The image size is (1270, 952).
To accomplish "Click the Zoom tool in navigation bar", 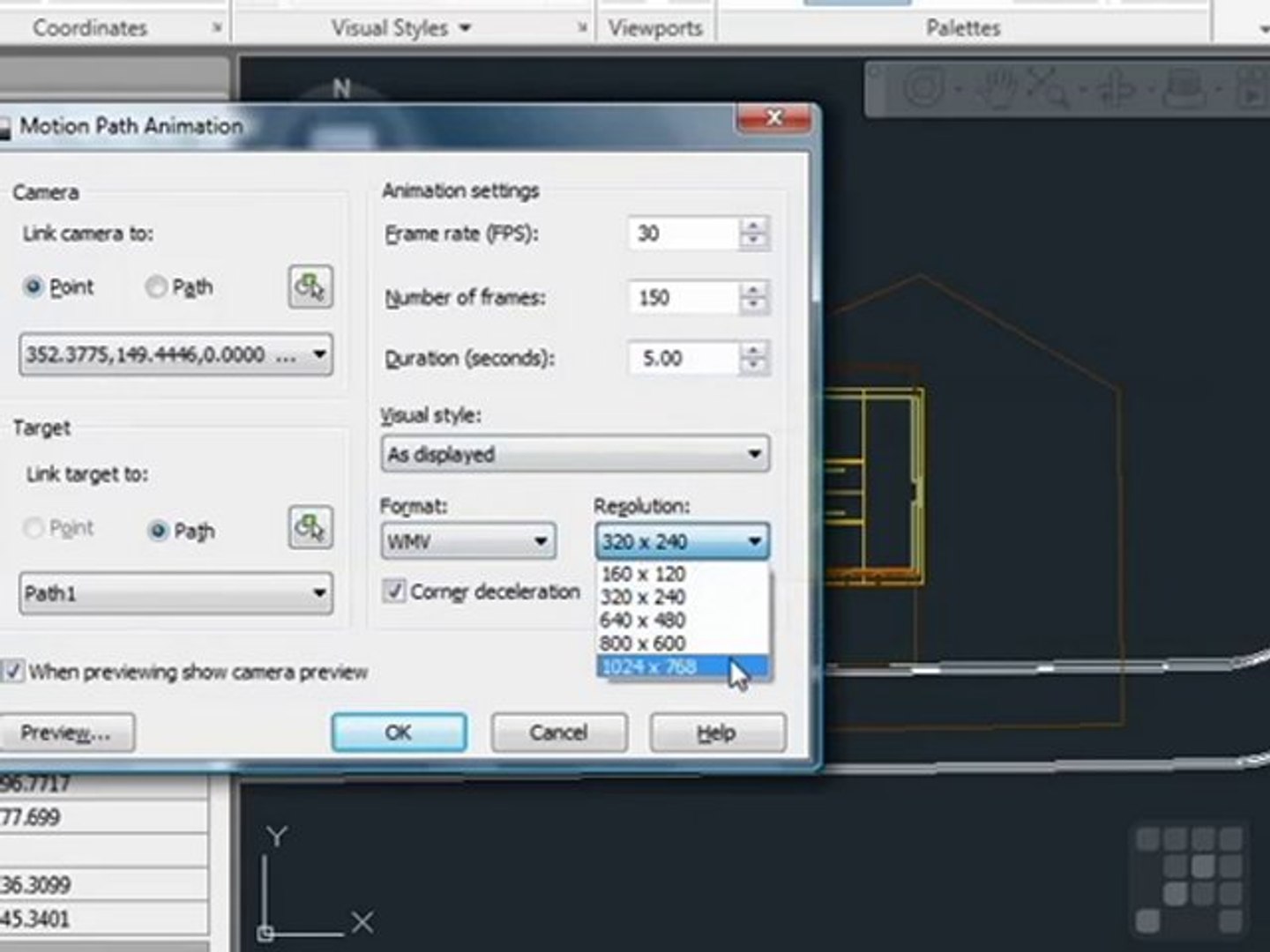I will [1050, 87].
